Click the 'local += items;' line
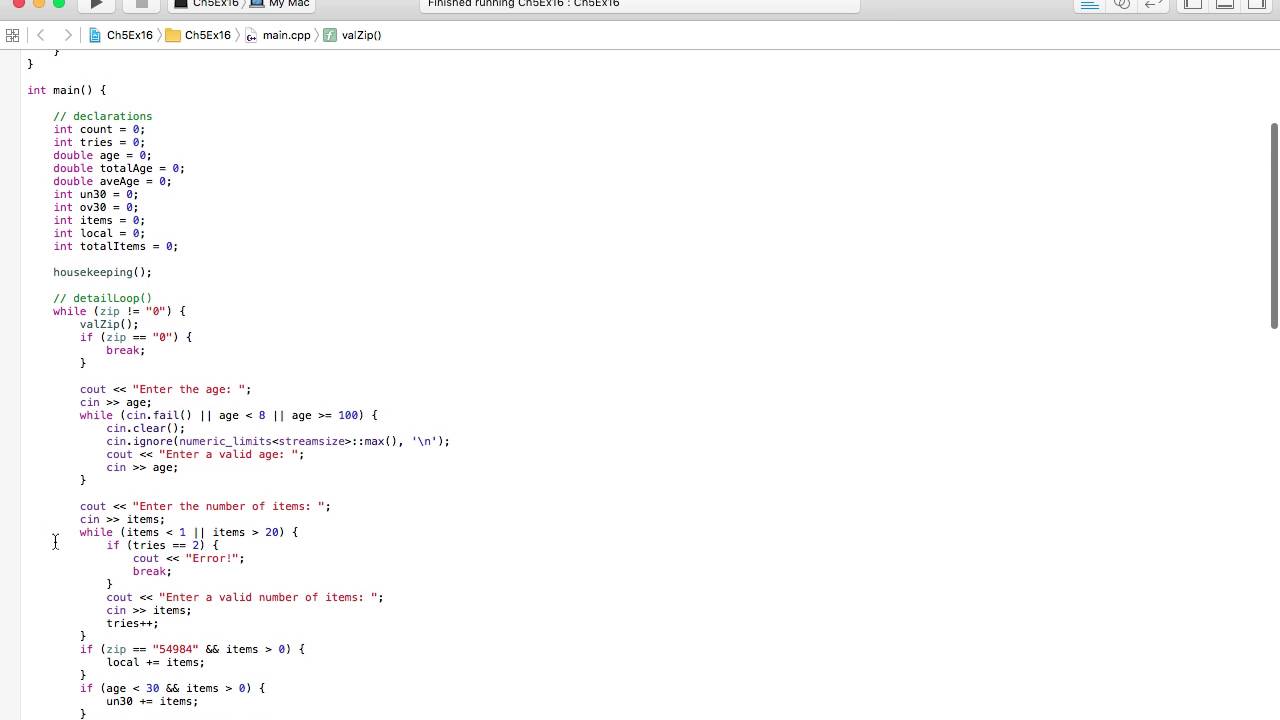This screenshot has height=720, width=1280. tap(156, 662)
